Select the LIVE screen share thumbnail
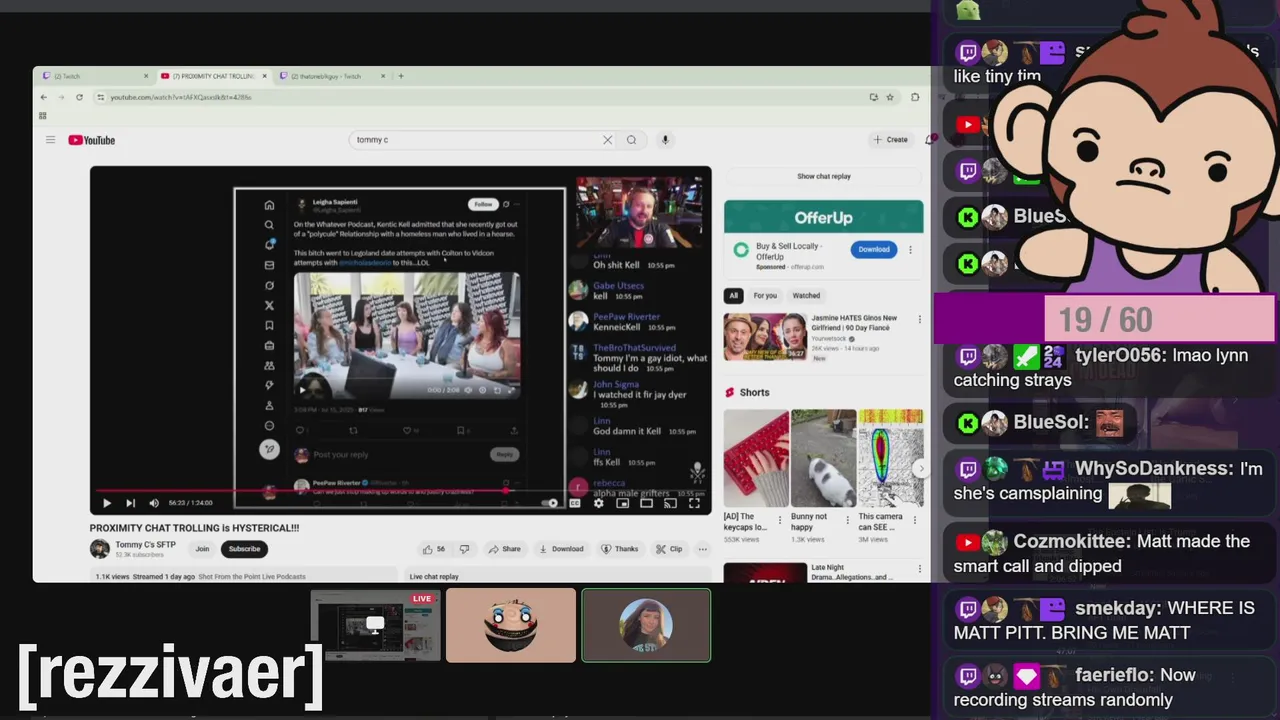 pos(375,626)
